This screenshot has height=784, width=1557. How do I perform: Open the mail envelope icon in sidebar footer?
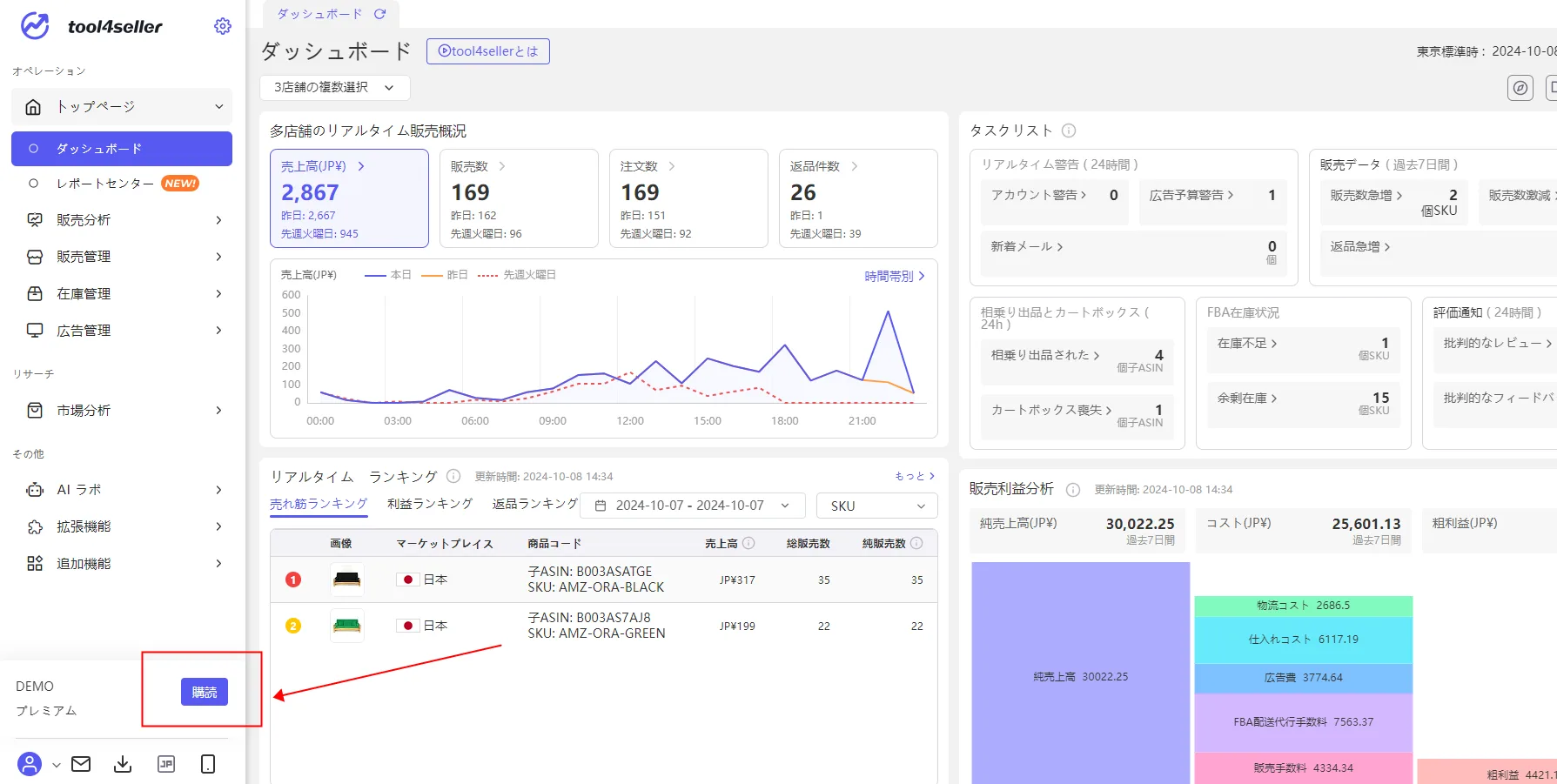click(81, 764)
